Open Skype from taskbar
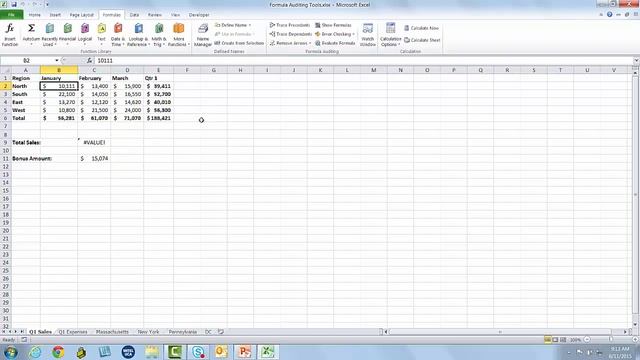This screenshot has width=640, height=360. [x=198, y=352]
